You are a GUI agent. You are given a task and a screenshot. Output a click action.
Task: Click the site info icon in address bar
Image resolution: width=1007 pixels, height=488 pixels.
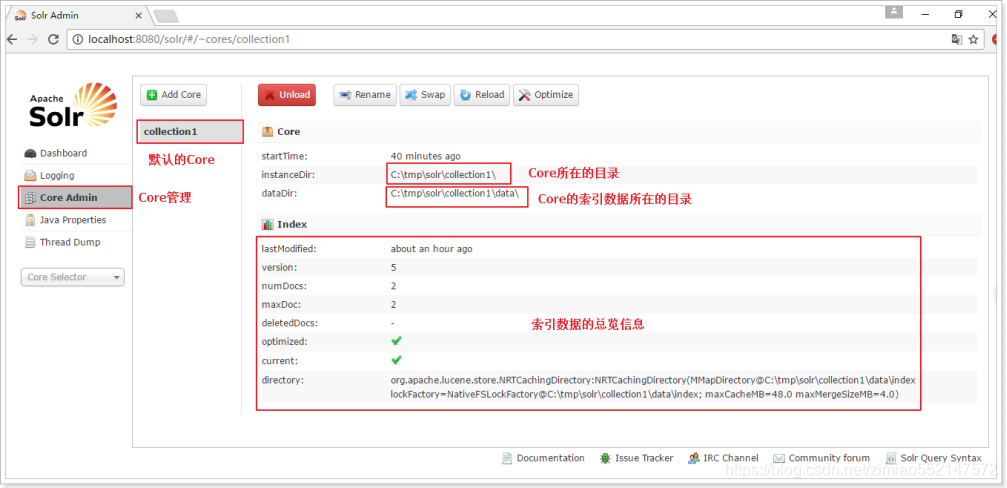click(x=78, y=39)
